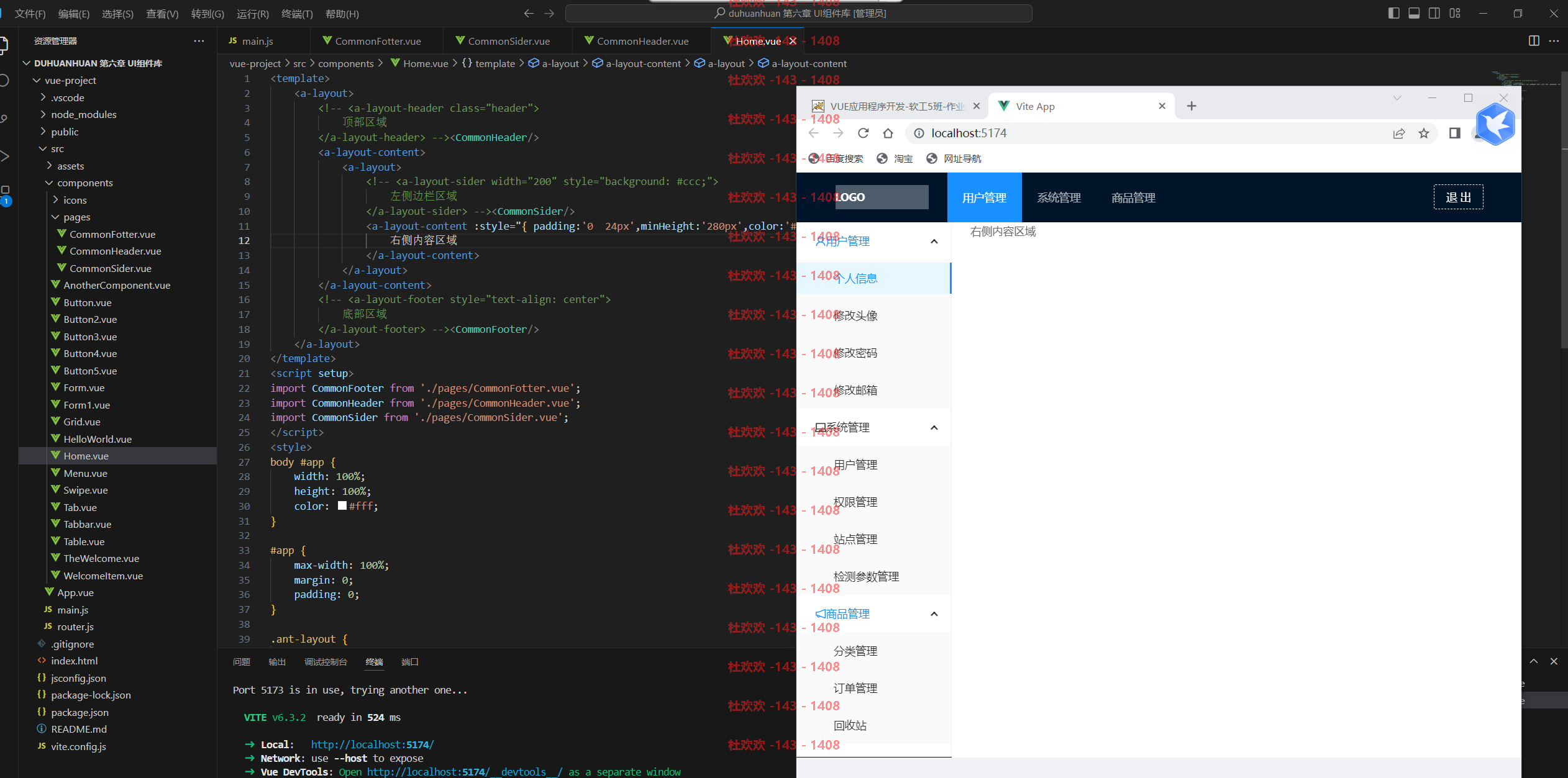
Task: Open the http://localhost:5174/ terminal link
Action: [372, 744]
